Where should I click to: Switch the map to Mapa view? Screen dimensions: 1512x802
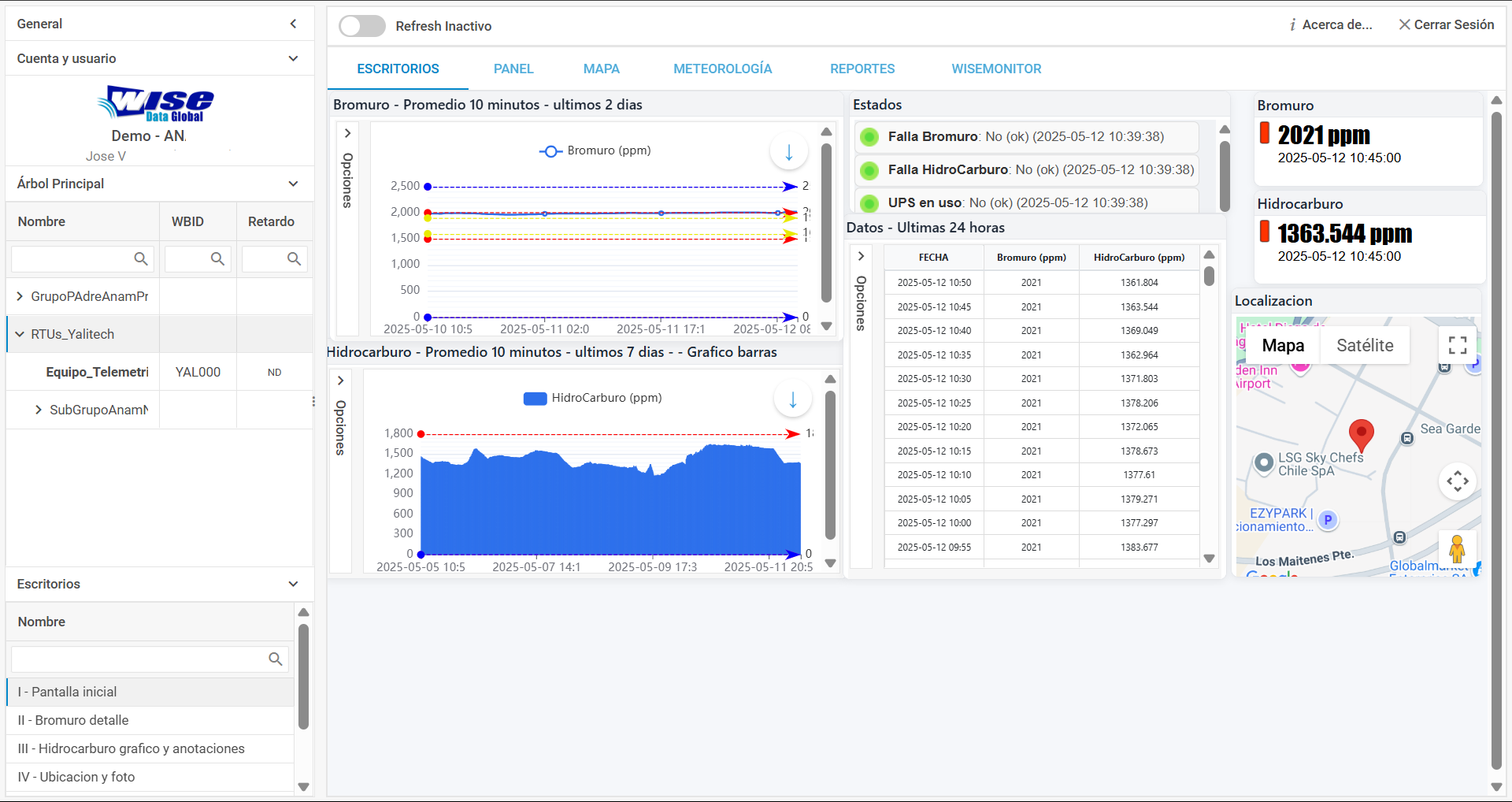click(1283, 345)
